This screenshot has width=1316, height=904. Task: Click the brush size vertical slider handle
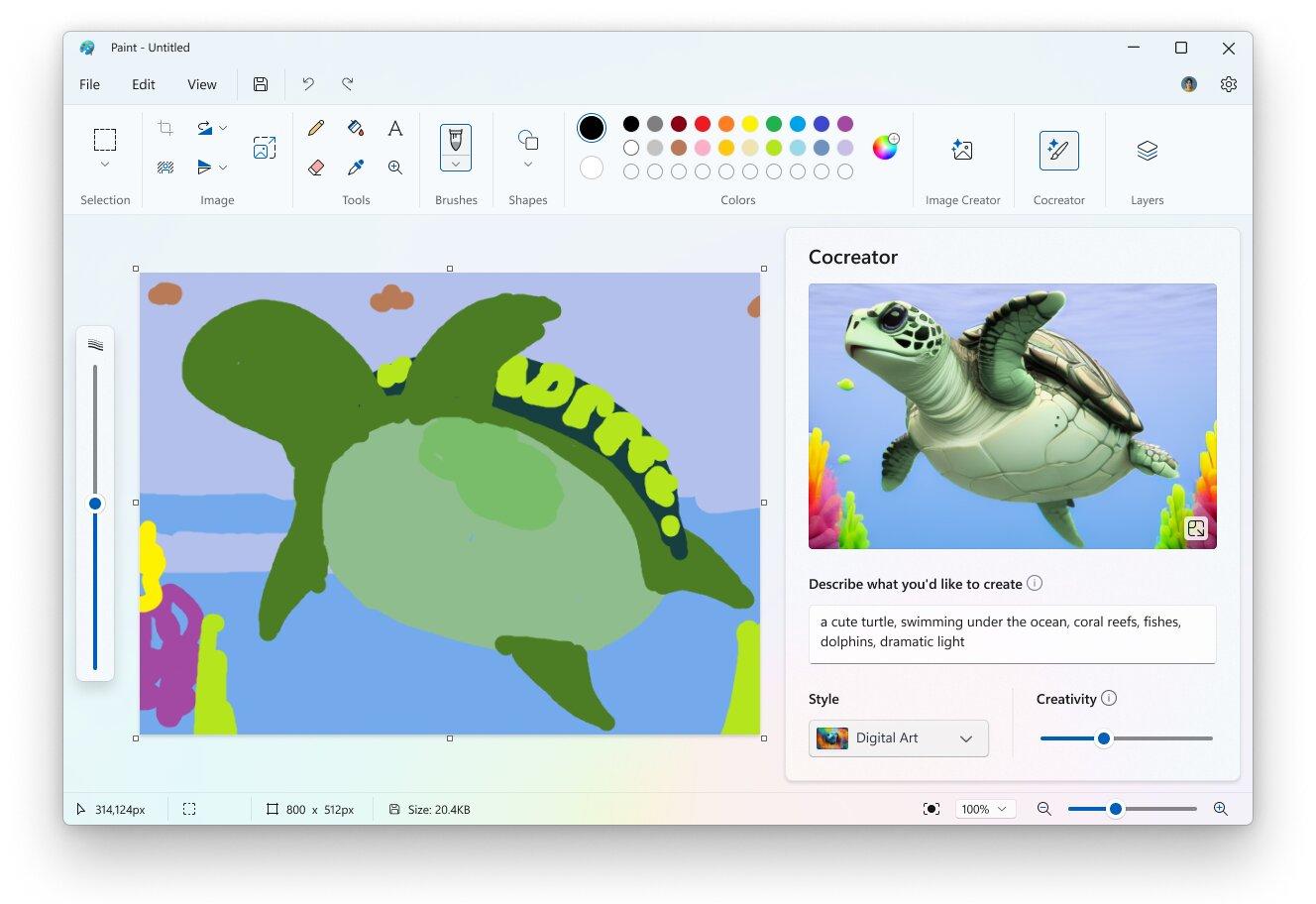point(95,504)
